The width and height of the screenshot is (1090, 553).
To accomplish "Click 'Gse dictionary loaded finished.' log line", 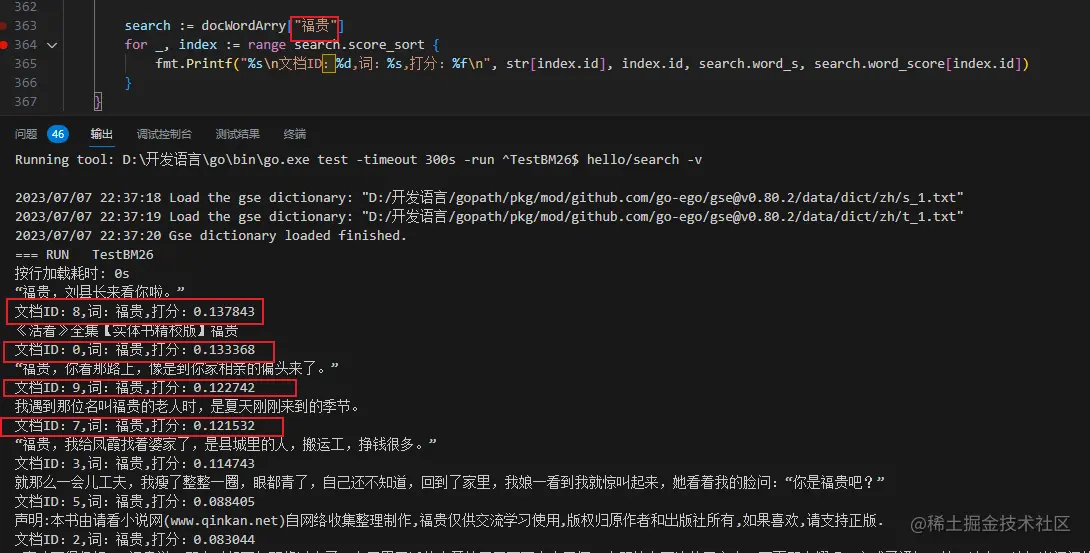I will point(211,236).
